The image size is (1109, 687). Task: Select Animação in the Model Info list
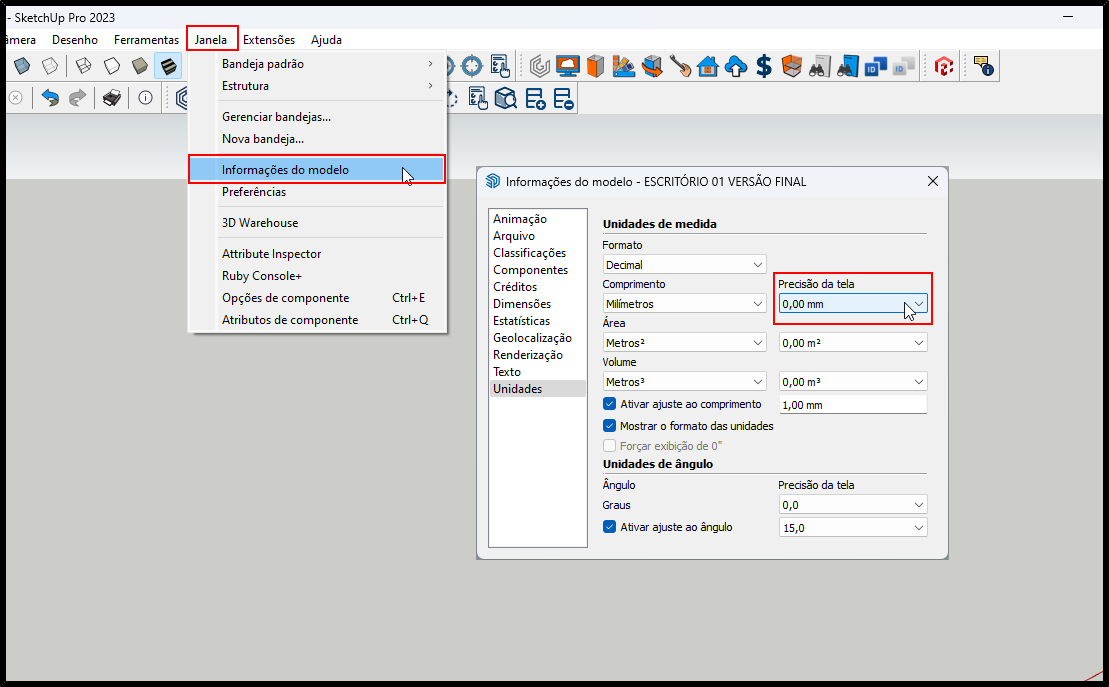(538, 219)
